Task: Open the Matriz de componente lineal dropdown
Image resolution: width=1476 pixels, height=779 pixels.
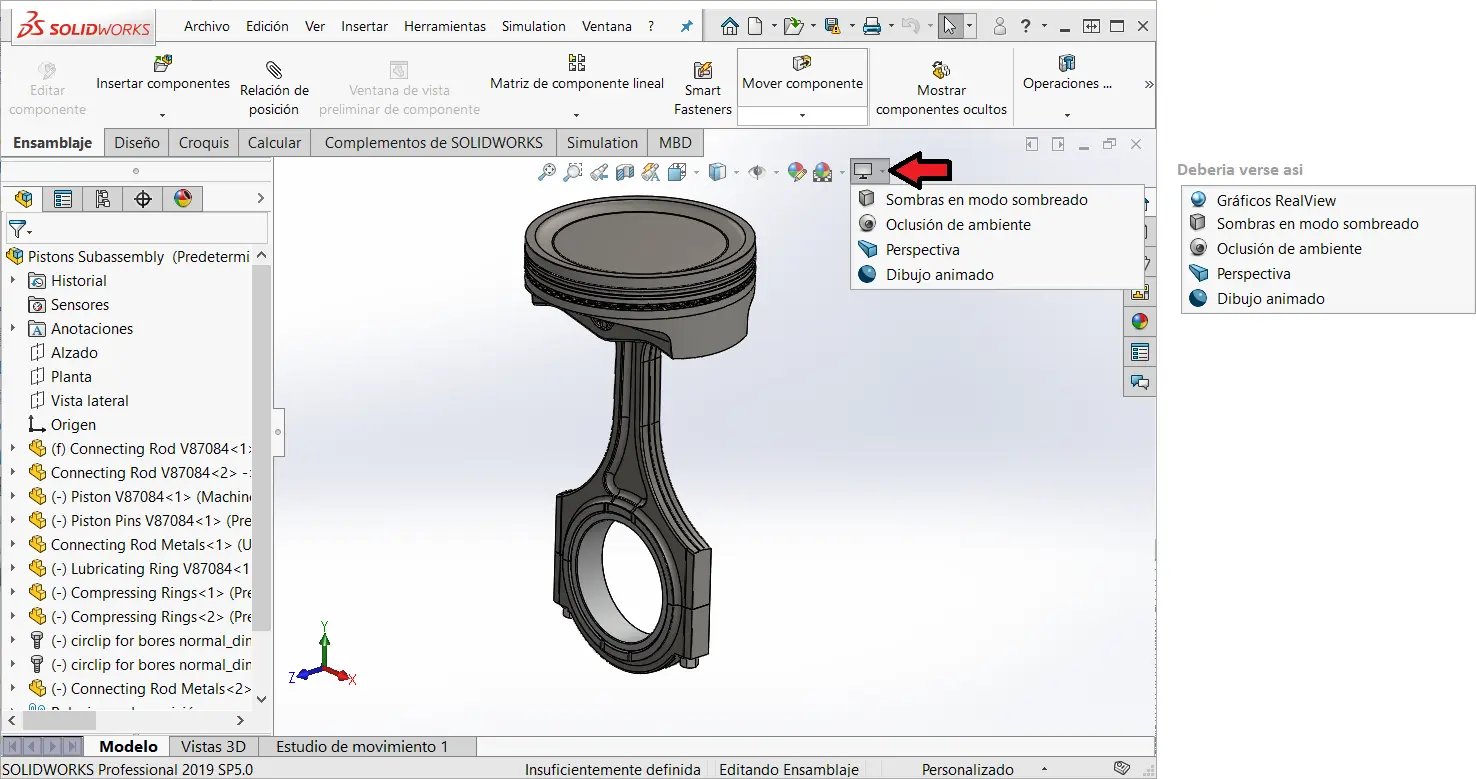Action: (575, 113)
